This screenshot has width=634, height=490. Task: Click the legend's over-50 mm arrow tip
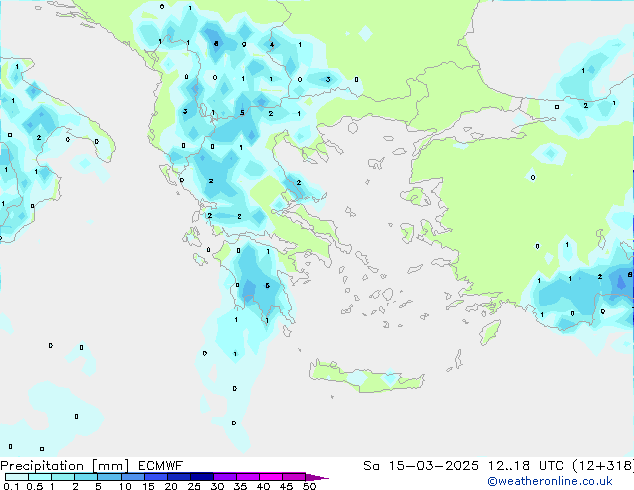(x=317, y=477)
